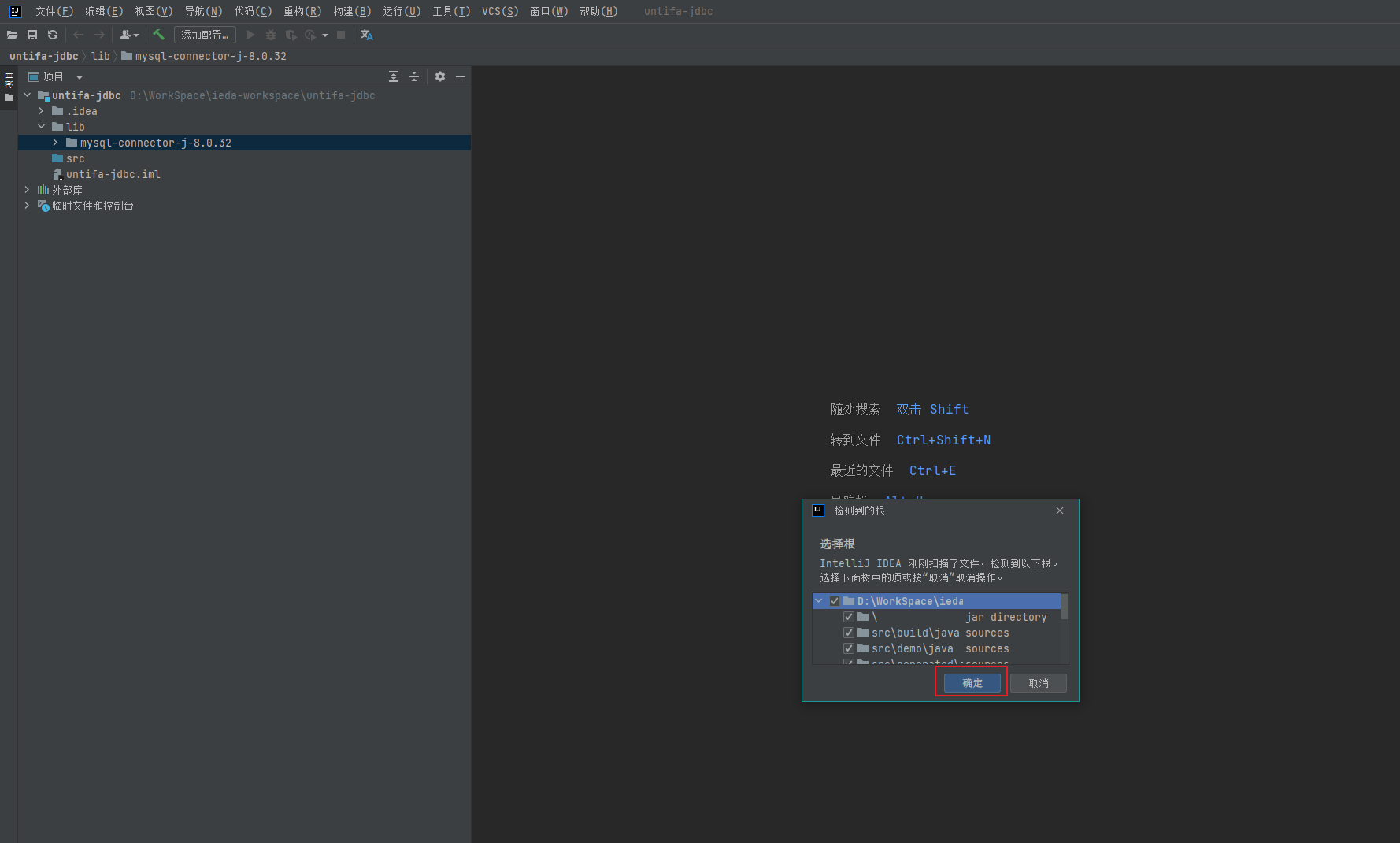Open the profiler options dropdown arrow
This screenshot has height=843, width=1400.
(324, 35)
